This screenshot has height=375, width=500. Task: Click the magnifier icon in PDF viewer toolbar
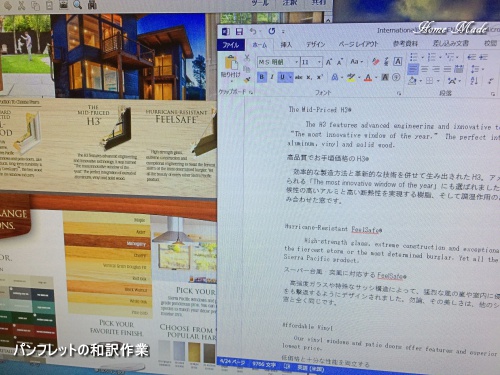click(78, 4)
